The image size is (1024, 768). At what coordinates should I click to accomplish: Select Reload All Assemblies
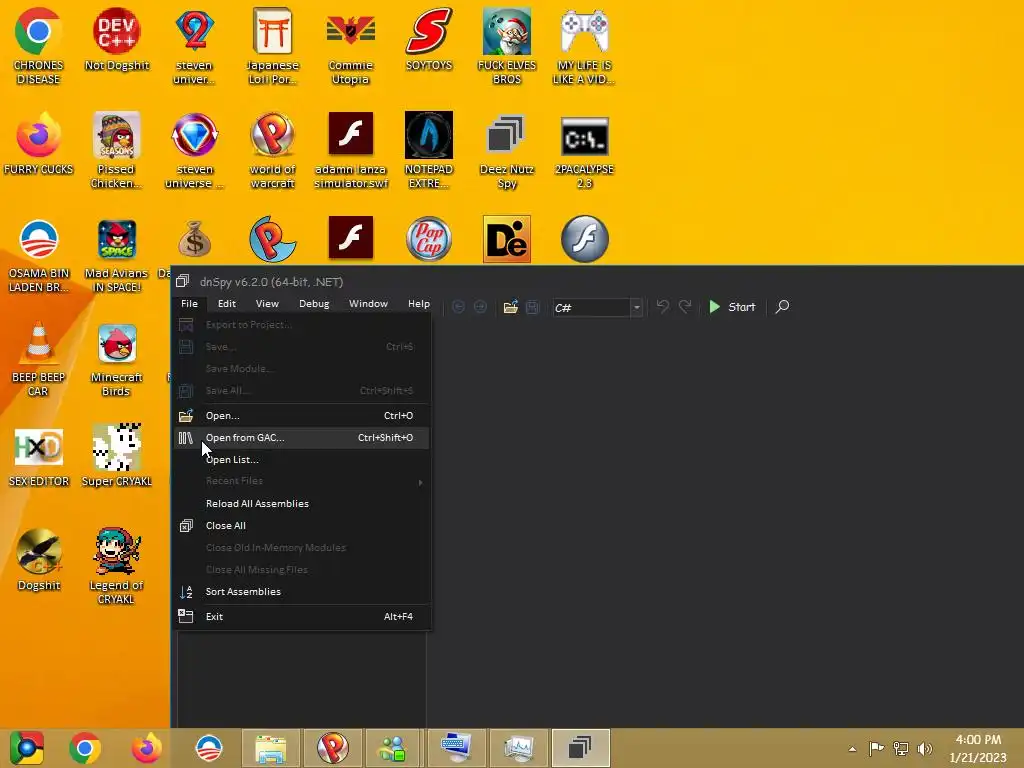pos(301,504)
